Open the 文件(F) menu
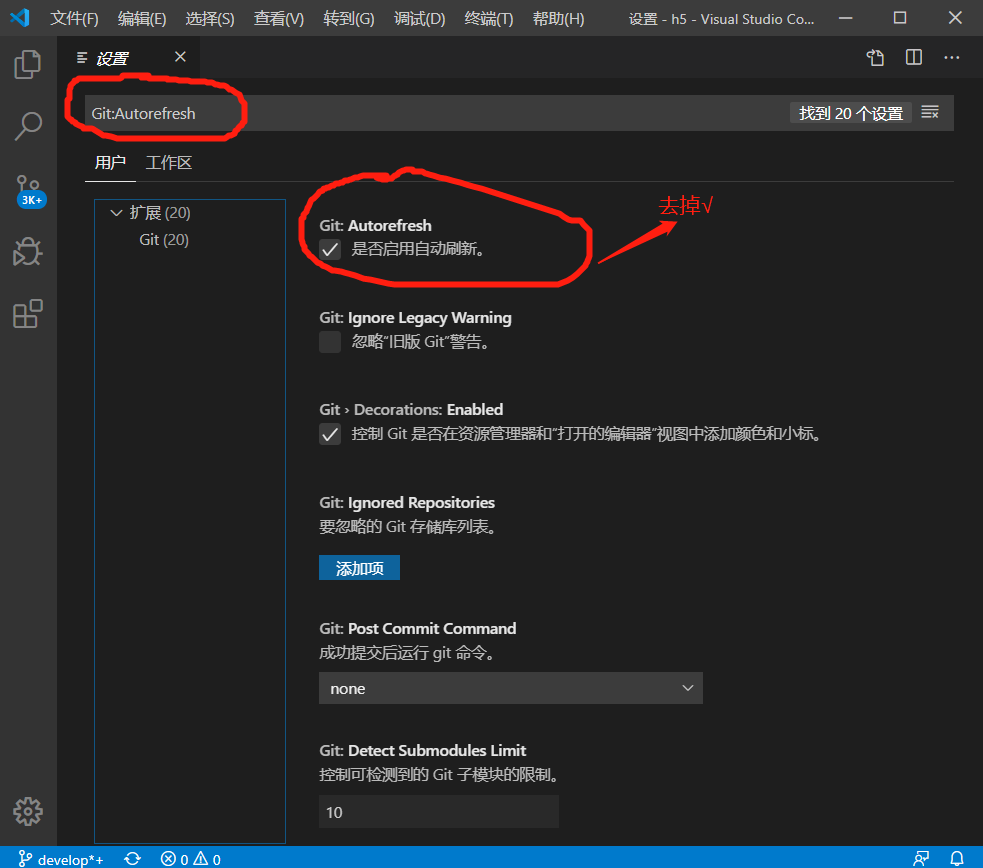983x868 pixels. click(74, 19)
